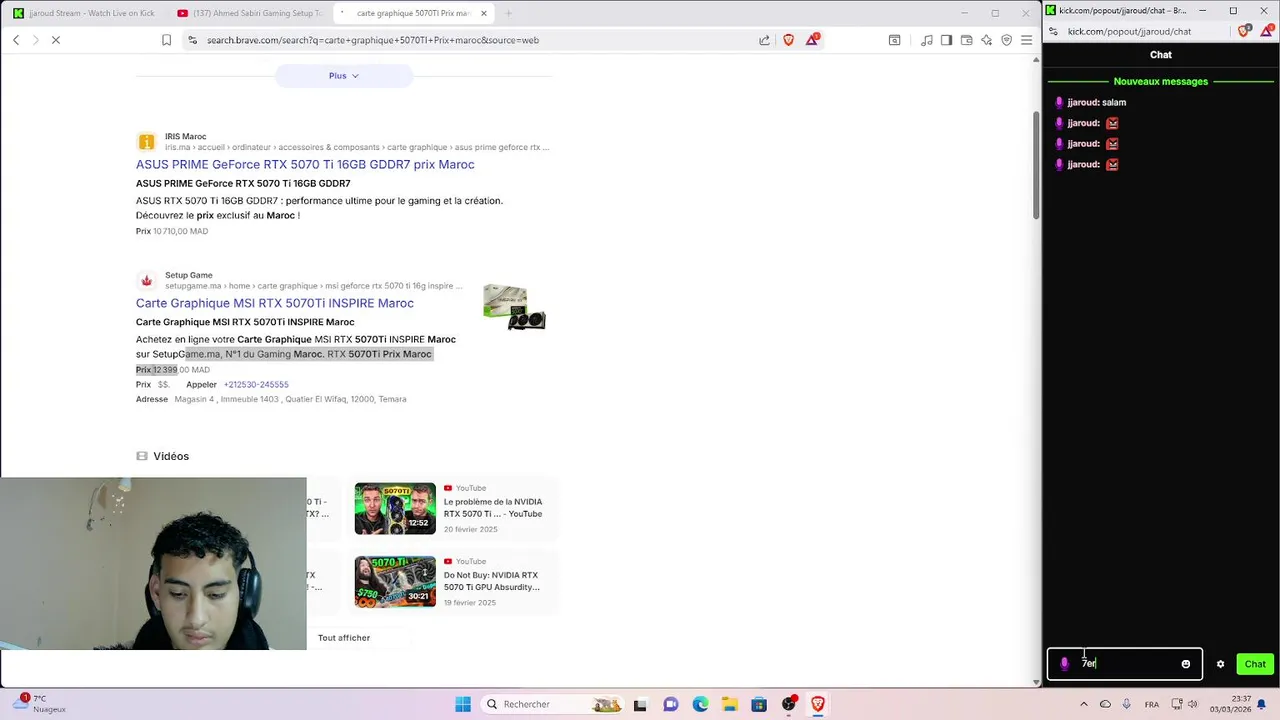Click the Vidéos section heading
Viewport: 1280px width, 720px height.
tap(171, 456)
